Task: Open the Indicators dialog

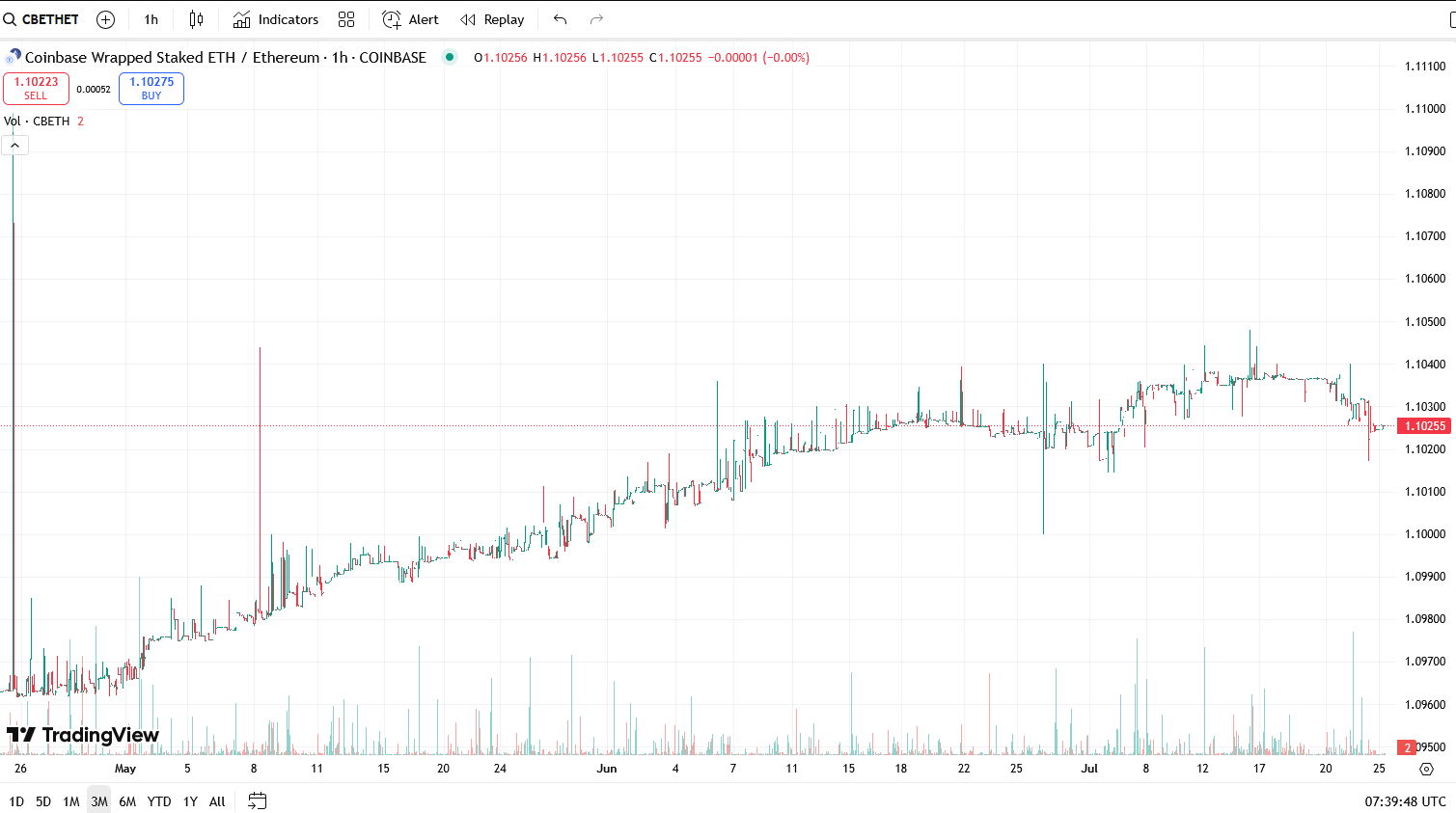Action: 276,19
